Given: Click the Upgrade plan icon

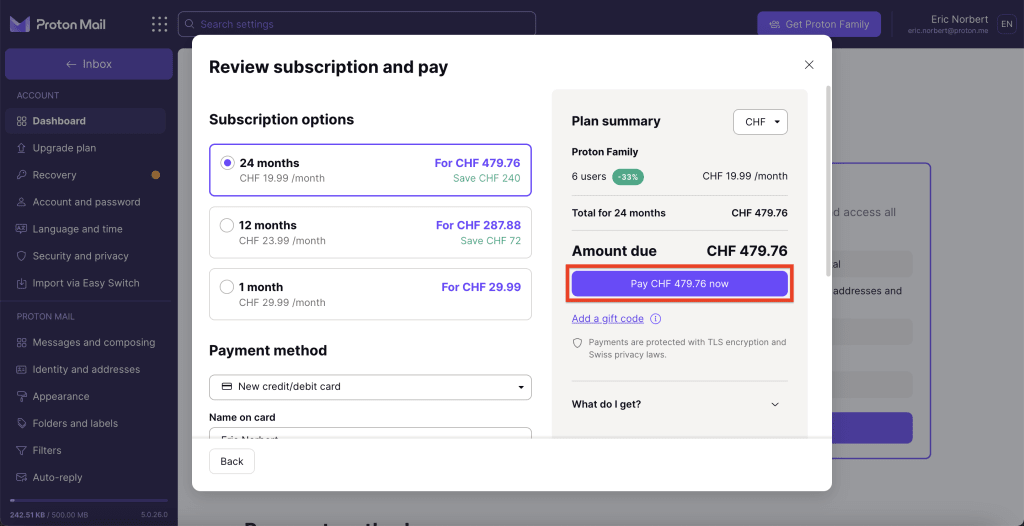Looking at the screenshot, I should 21,148.
